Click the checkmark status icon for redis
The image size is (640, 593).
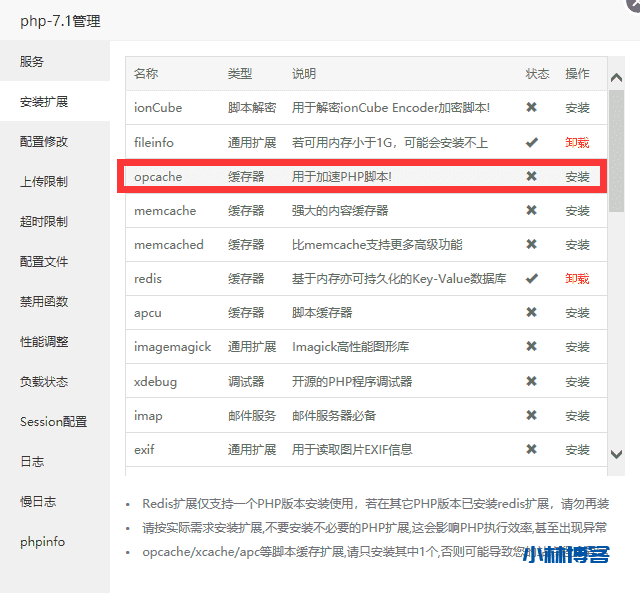pos(532,278)
